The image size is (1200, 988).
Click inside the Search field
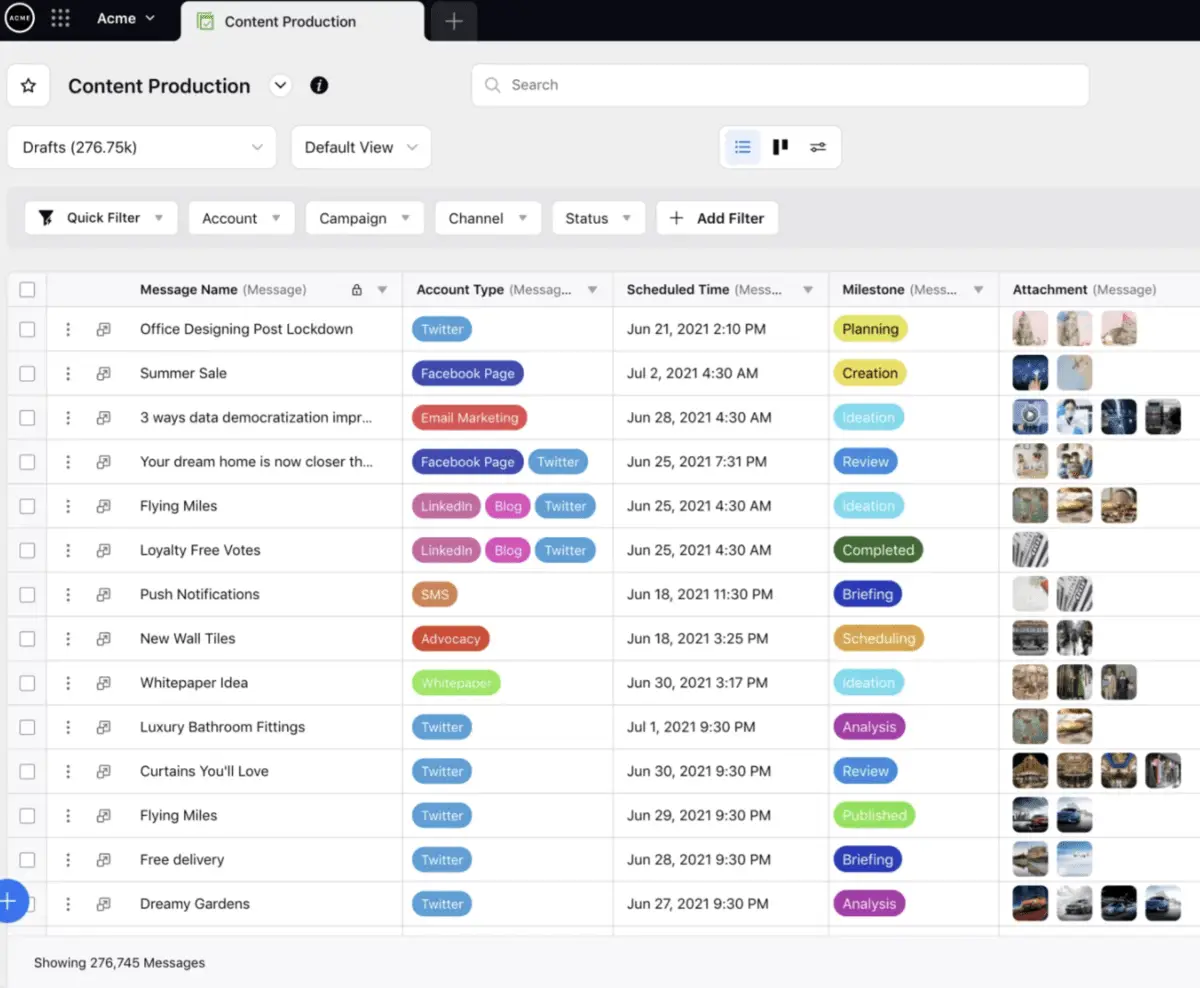780,85
